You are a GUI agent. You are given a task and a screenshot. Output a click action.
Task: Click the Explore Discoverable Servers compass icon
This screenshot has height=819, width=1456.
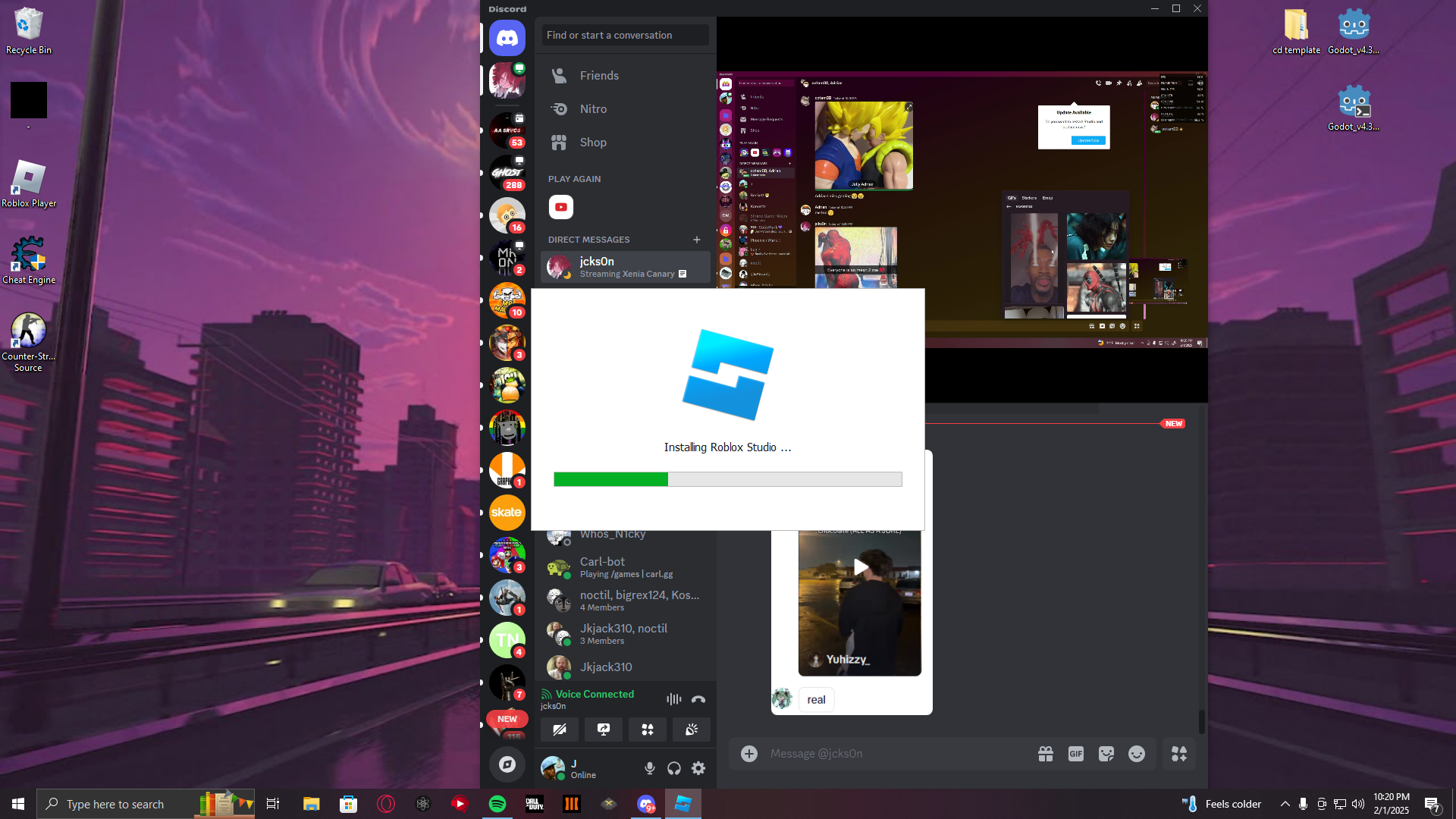point(507,764)
